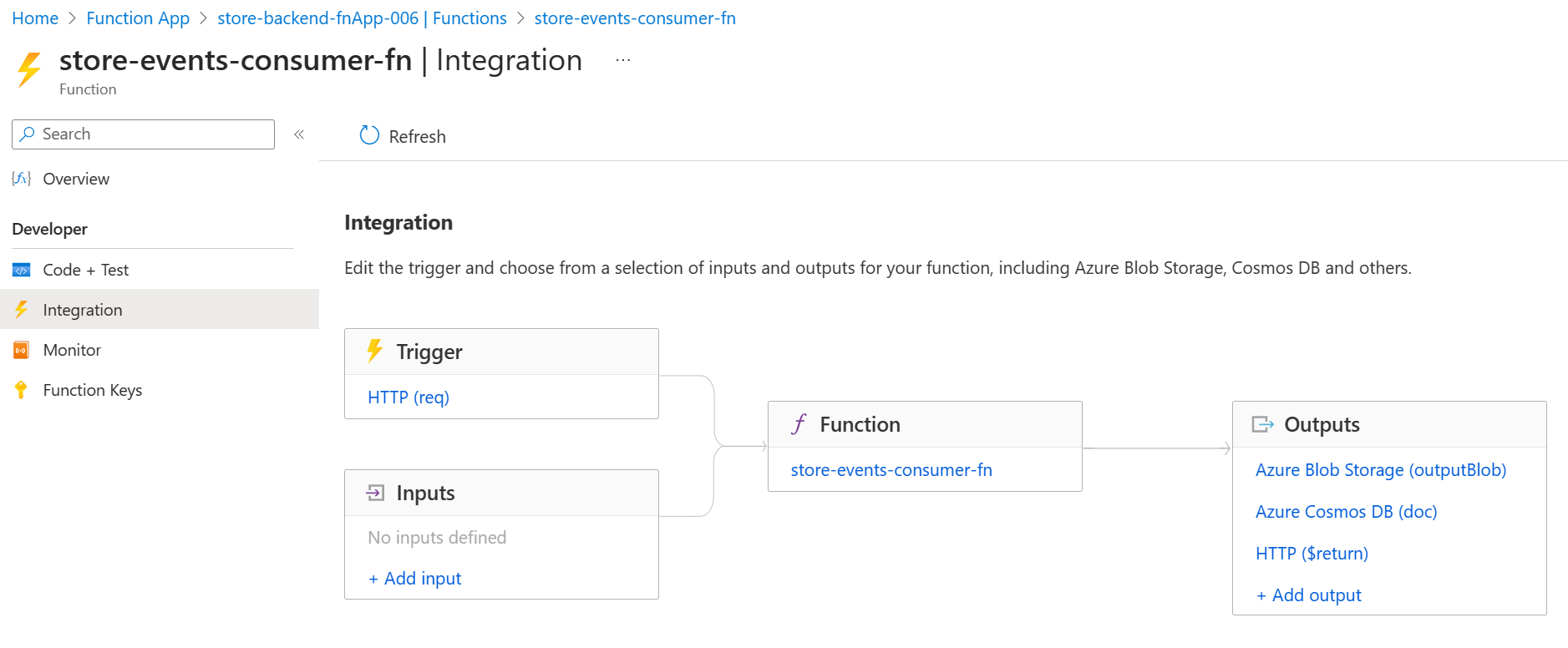This screenshot has height=648, width=1568.
Task: Click the Overview function icon in sidebar
Action: pos(22,179)
